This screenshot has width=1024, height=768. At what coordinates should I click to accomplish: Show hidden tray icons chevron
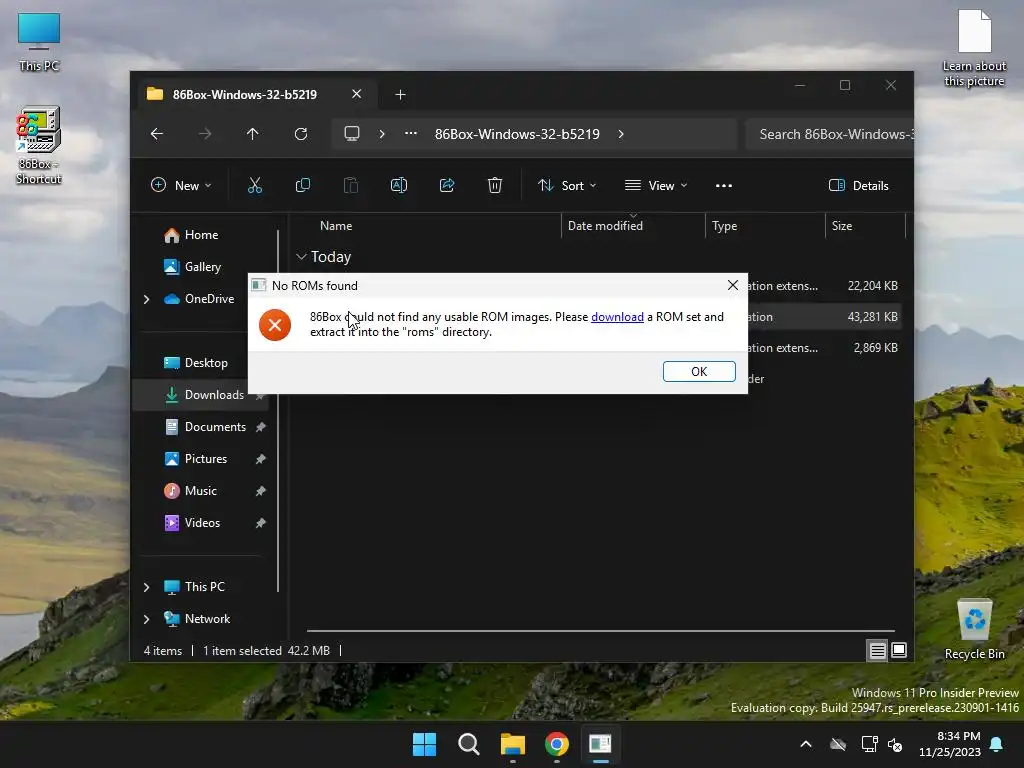coord(806,744)
